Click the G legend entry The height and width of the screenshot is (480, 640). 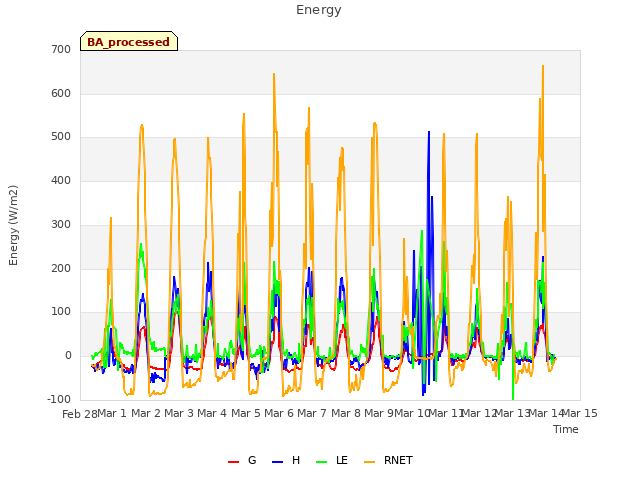(242, 460)
